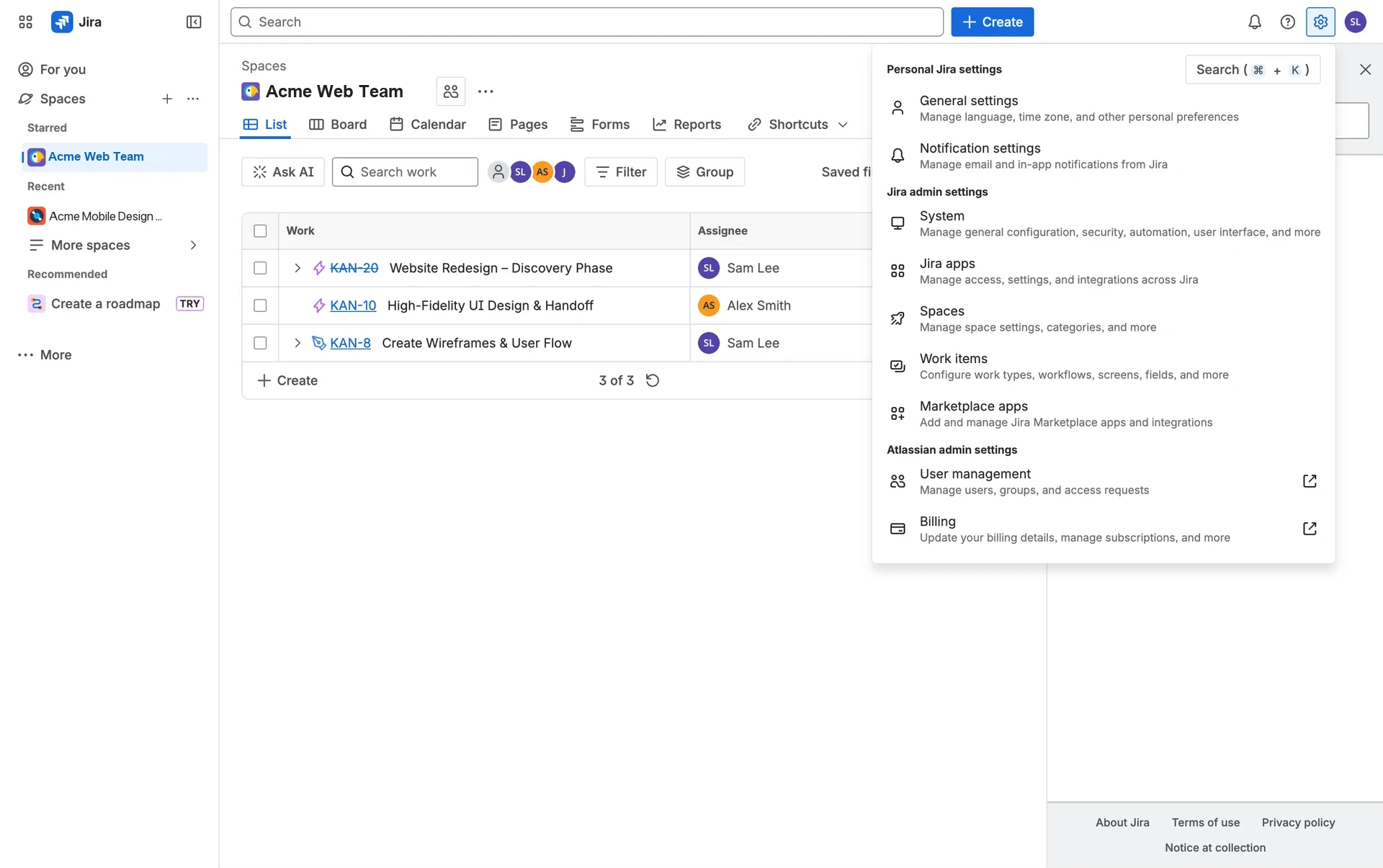Open User management external link icon
This screenshot has height=868, width=1383.
point(1310,481)
